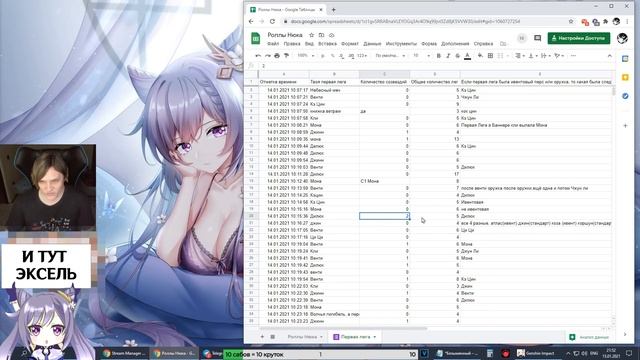Viewport: 640px width, 360px height.
Task: Open Tasks in the side panel
Action: tap(625, 96)
